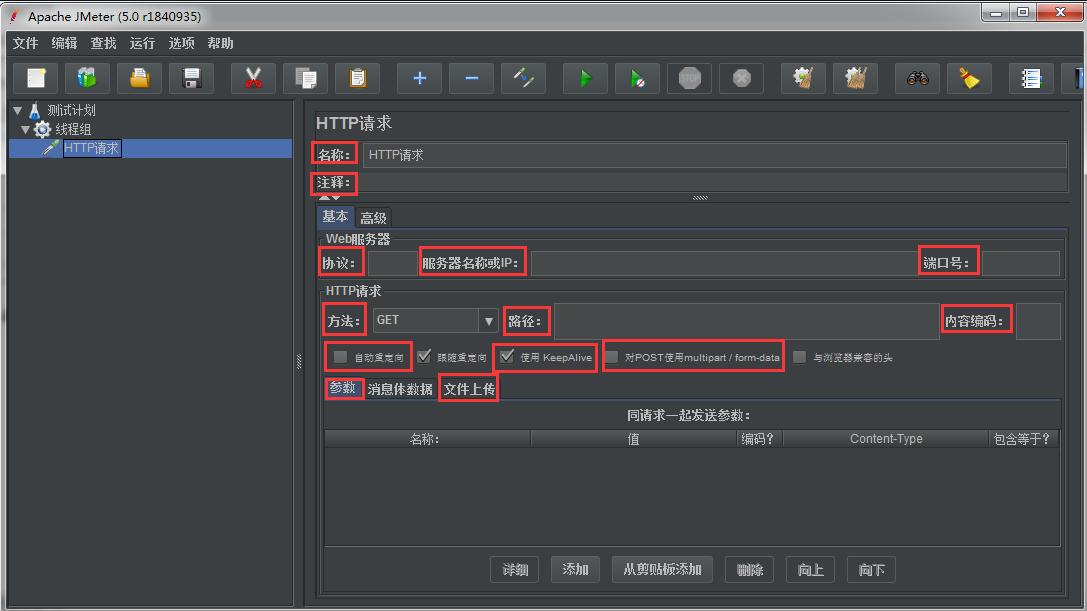Click the 服务器名称或IP input field
1087x611 pixels.
[724, 264]
